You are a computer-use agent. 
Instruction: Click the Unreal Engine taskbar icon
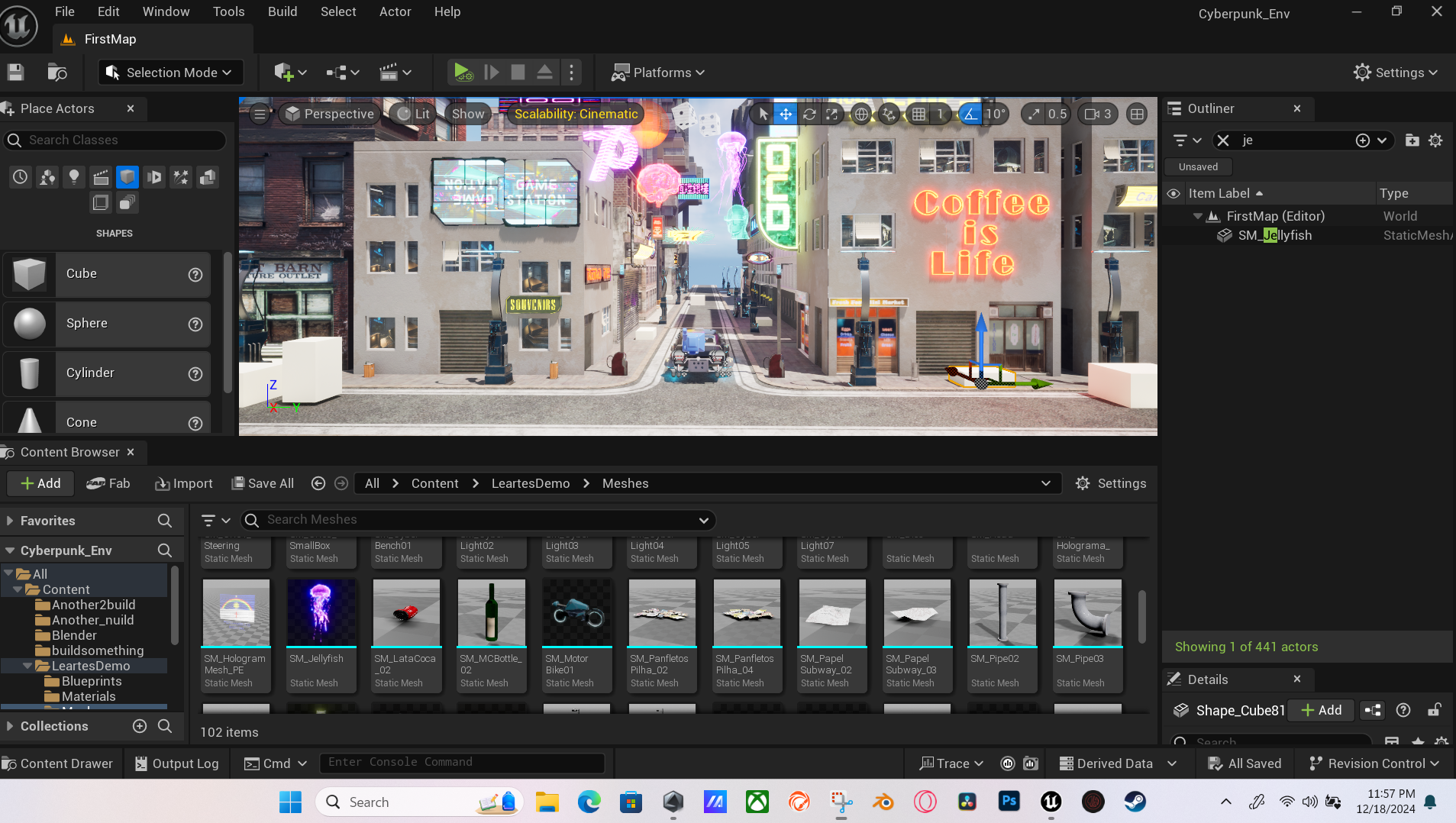[x=1051, y=802]
